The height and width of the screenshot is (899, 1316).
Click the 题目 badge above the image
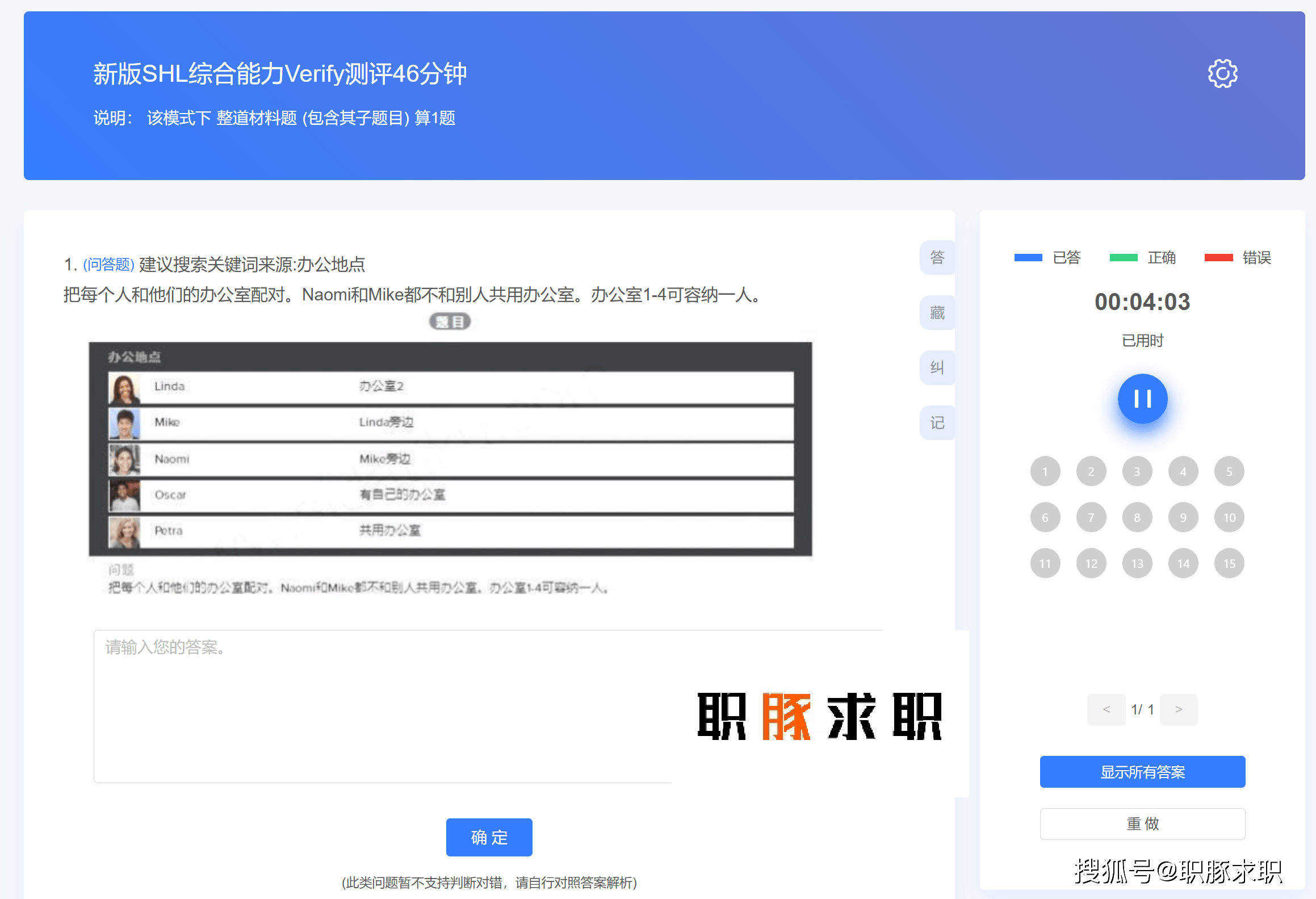(450, 322)
